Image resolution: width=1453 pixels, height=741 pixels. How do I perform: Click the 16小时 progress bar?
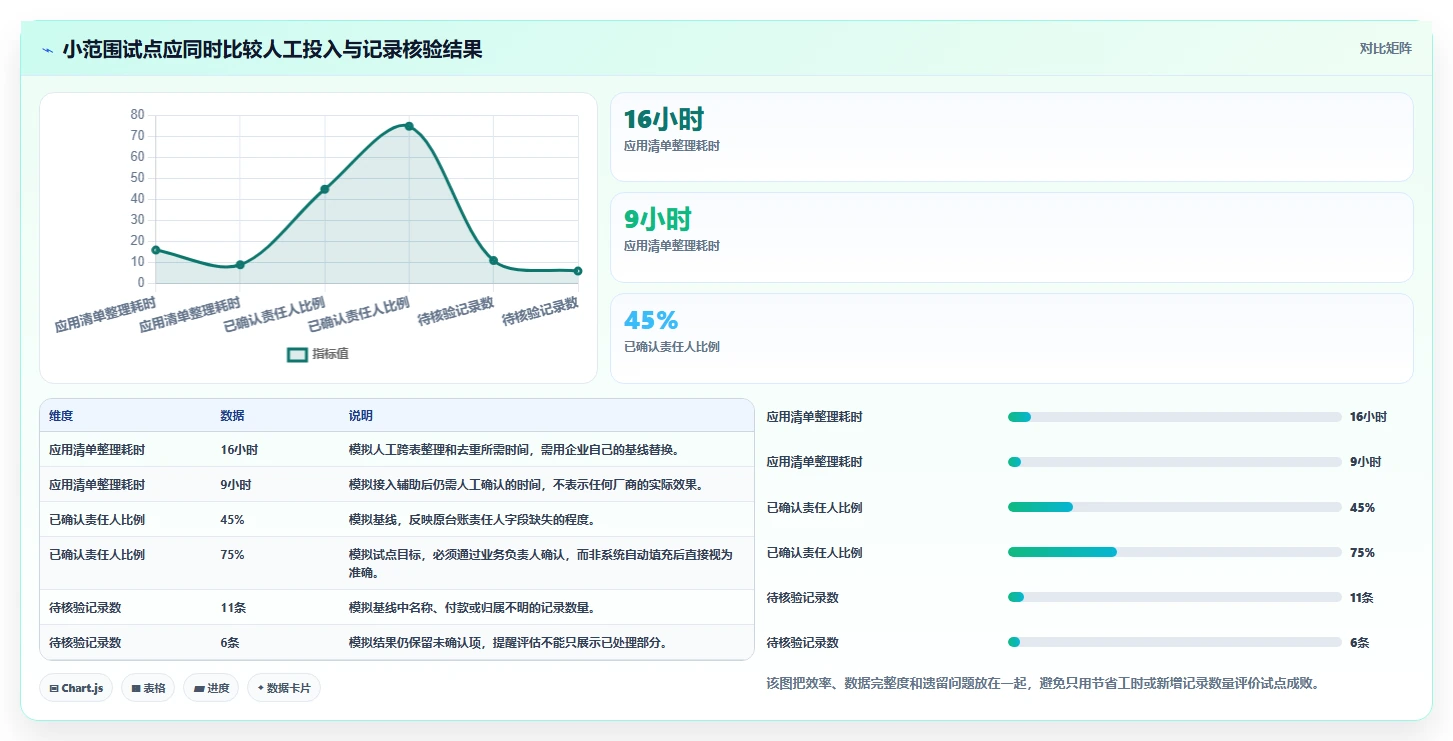pyautogui.click(x=1175, y=417)
